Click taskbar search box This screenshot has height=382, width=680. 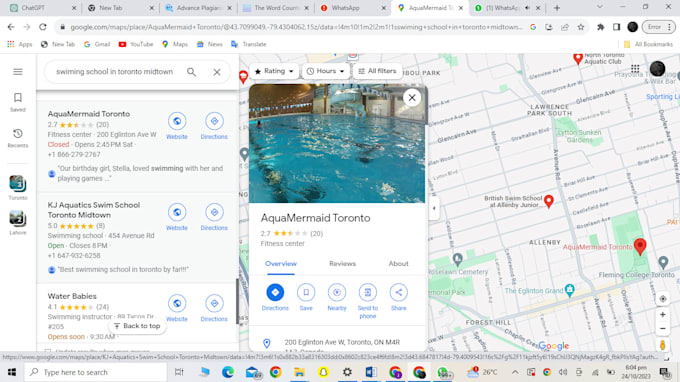[95, 372]
